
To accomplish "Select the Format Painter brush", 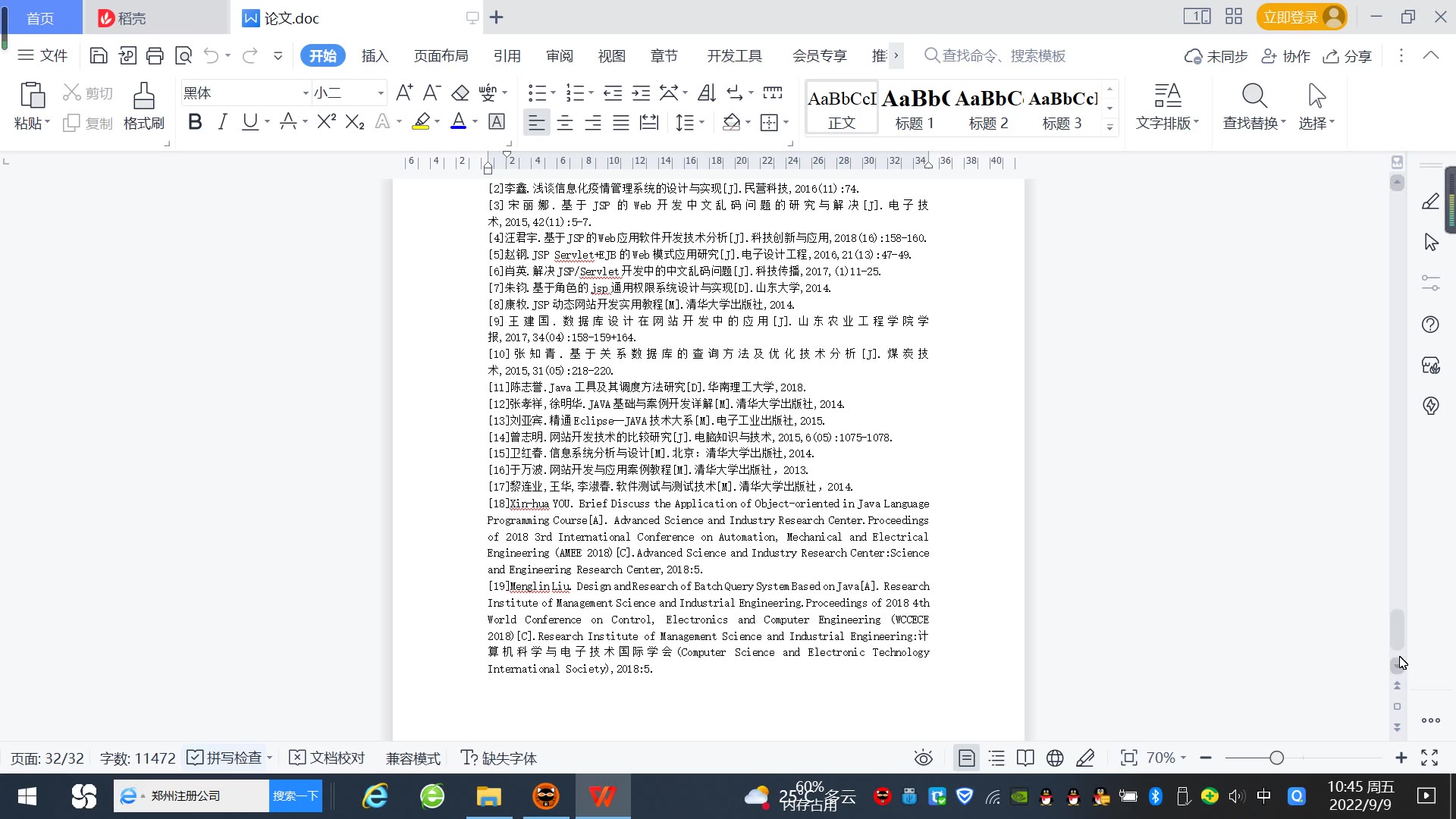I will coord(144,96).
